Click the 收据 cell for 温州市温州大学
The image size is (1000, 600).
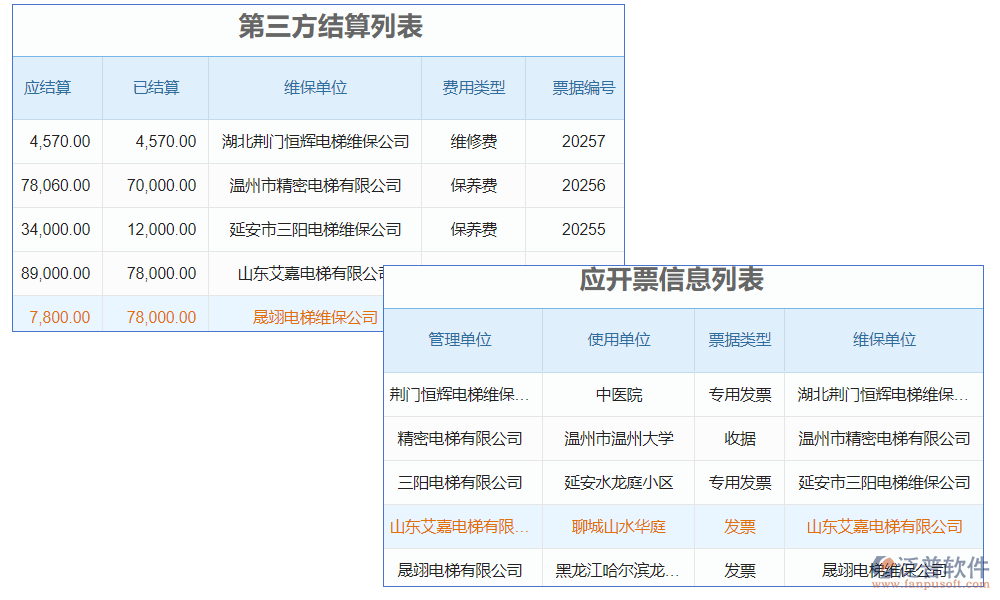[740, 439]
